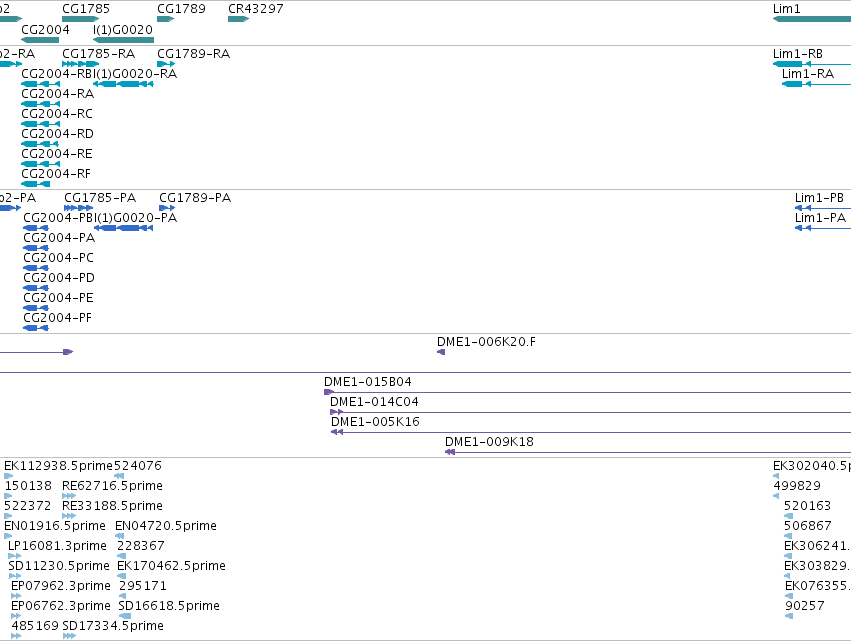
Task: Select the CG2004-PF protein label
Action: click(x=58, y=319)
